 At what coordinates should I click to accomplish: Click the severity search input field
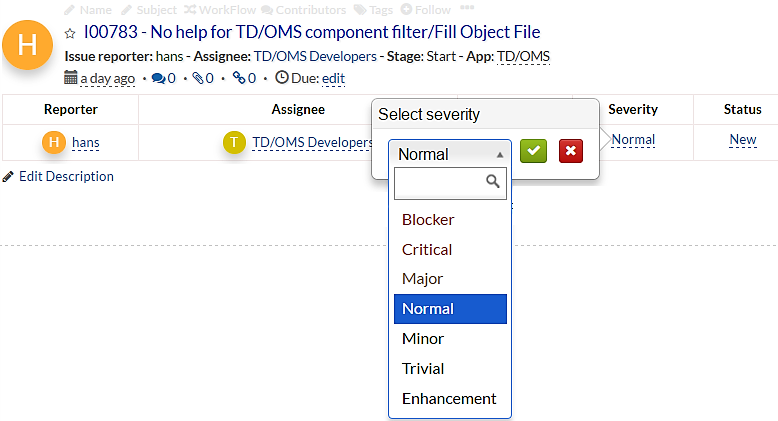coord(441,183)
